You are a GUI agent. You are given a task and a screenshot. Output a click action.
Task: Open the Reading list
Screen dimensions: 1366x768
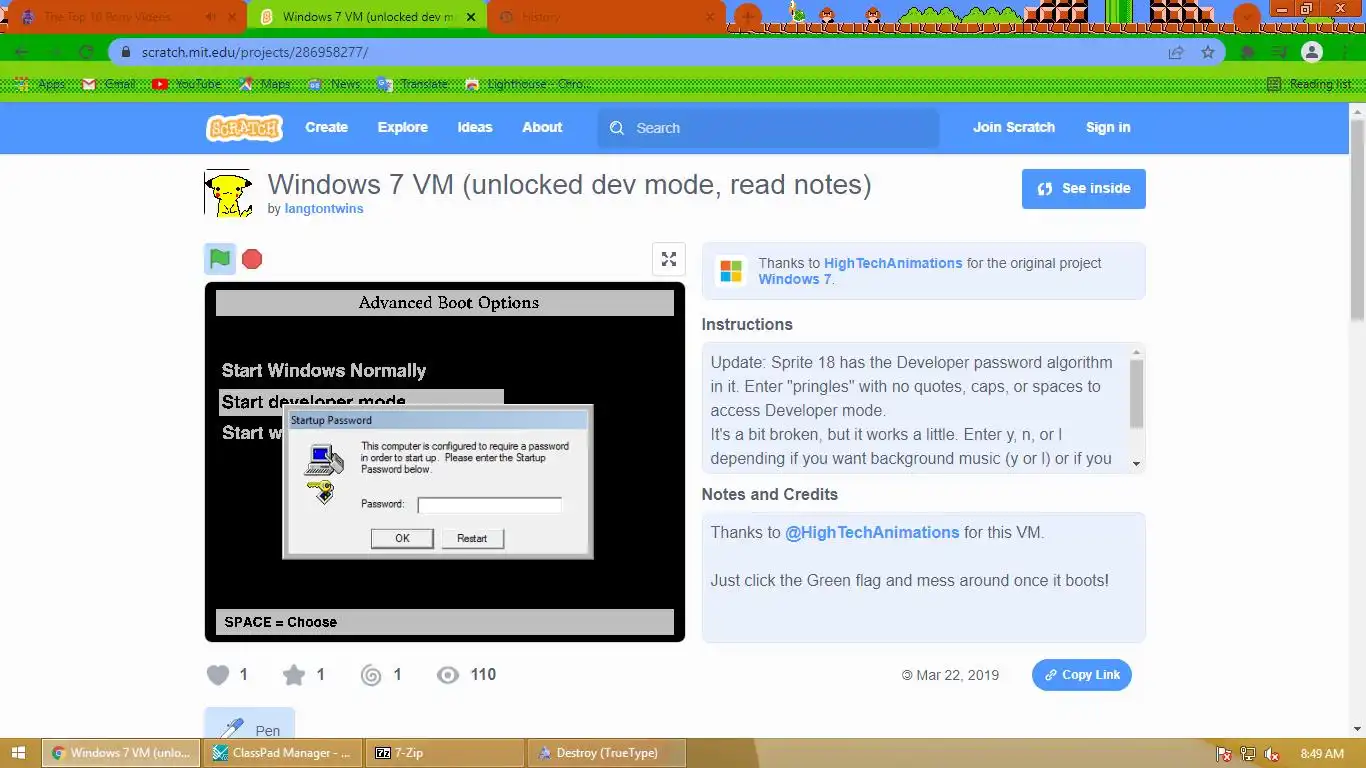pyautogui.click(x=1309, y=84)
